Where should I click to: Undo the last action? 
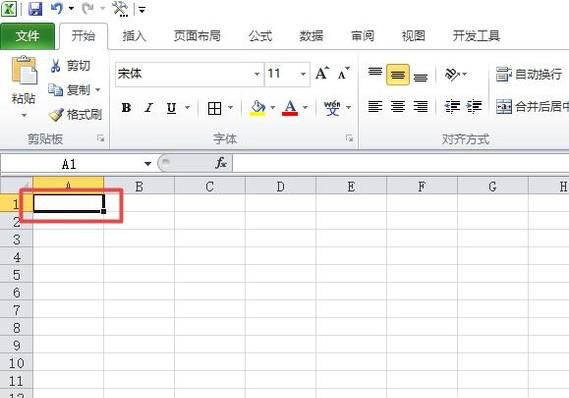56,8
